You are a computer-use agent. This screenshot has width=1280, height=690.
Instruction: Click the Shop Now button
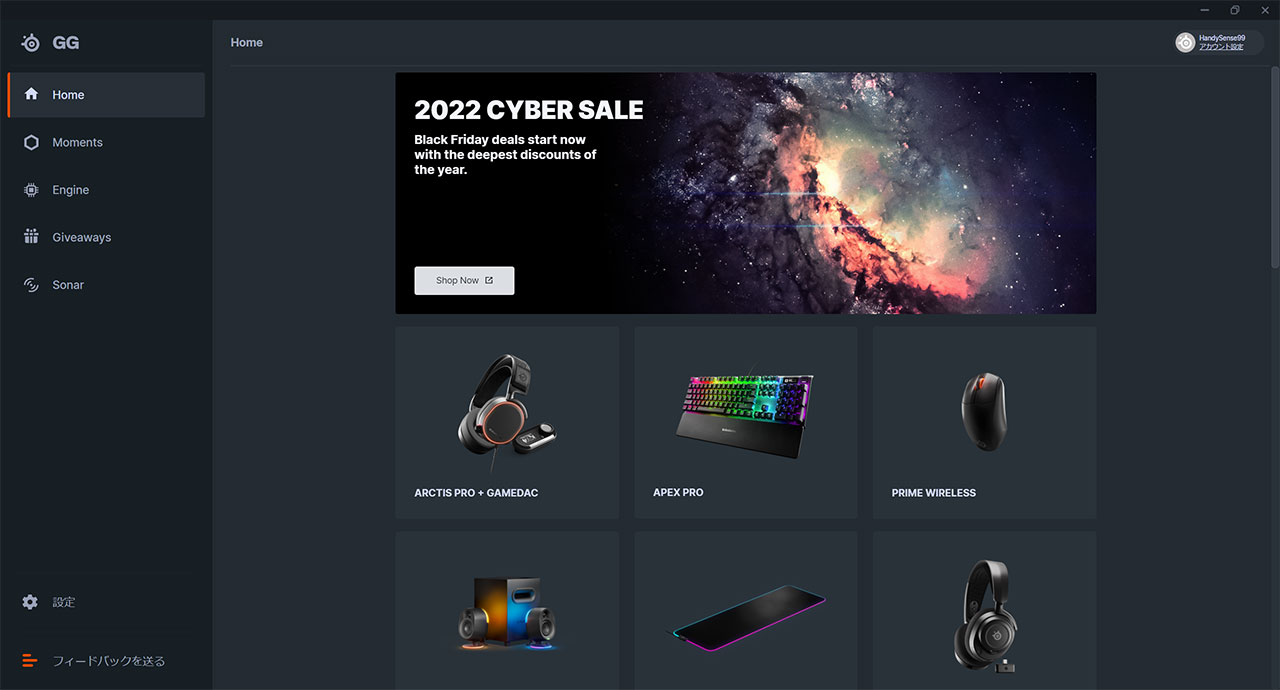pos(464,281)
